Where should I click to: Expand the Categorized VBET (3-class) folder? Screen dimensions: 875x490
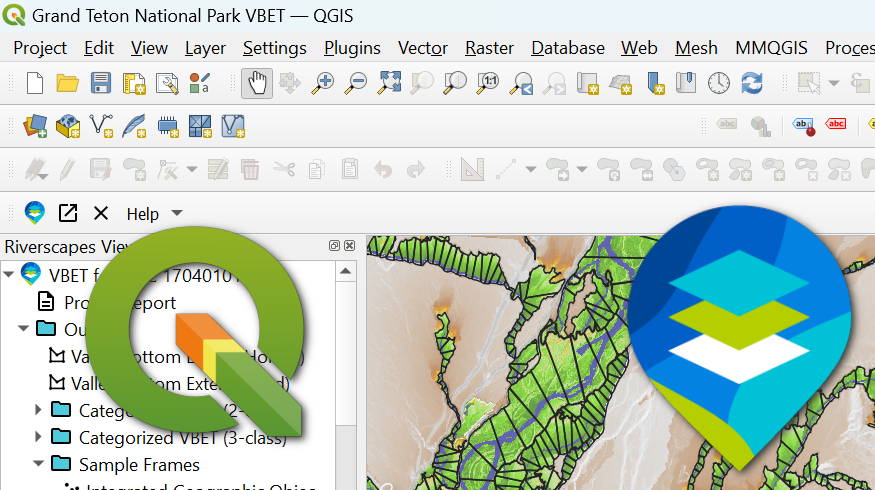point(38,436)
